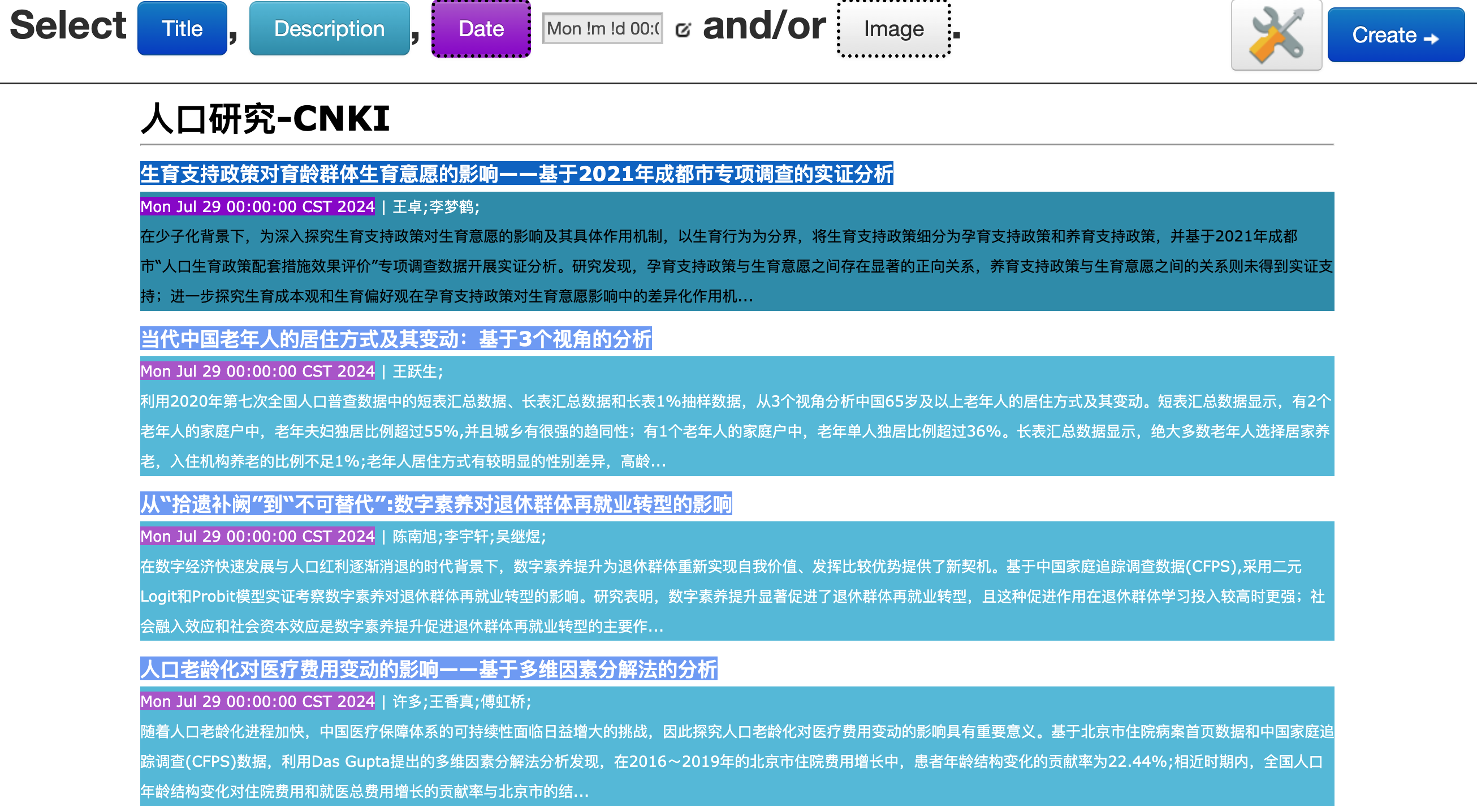Select the Image button

(893, 29)
